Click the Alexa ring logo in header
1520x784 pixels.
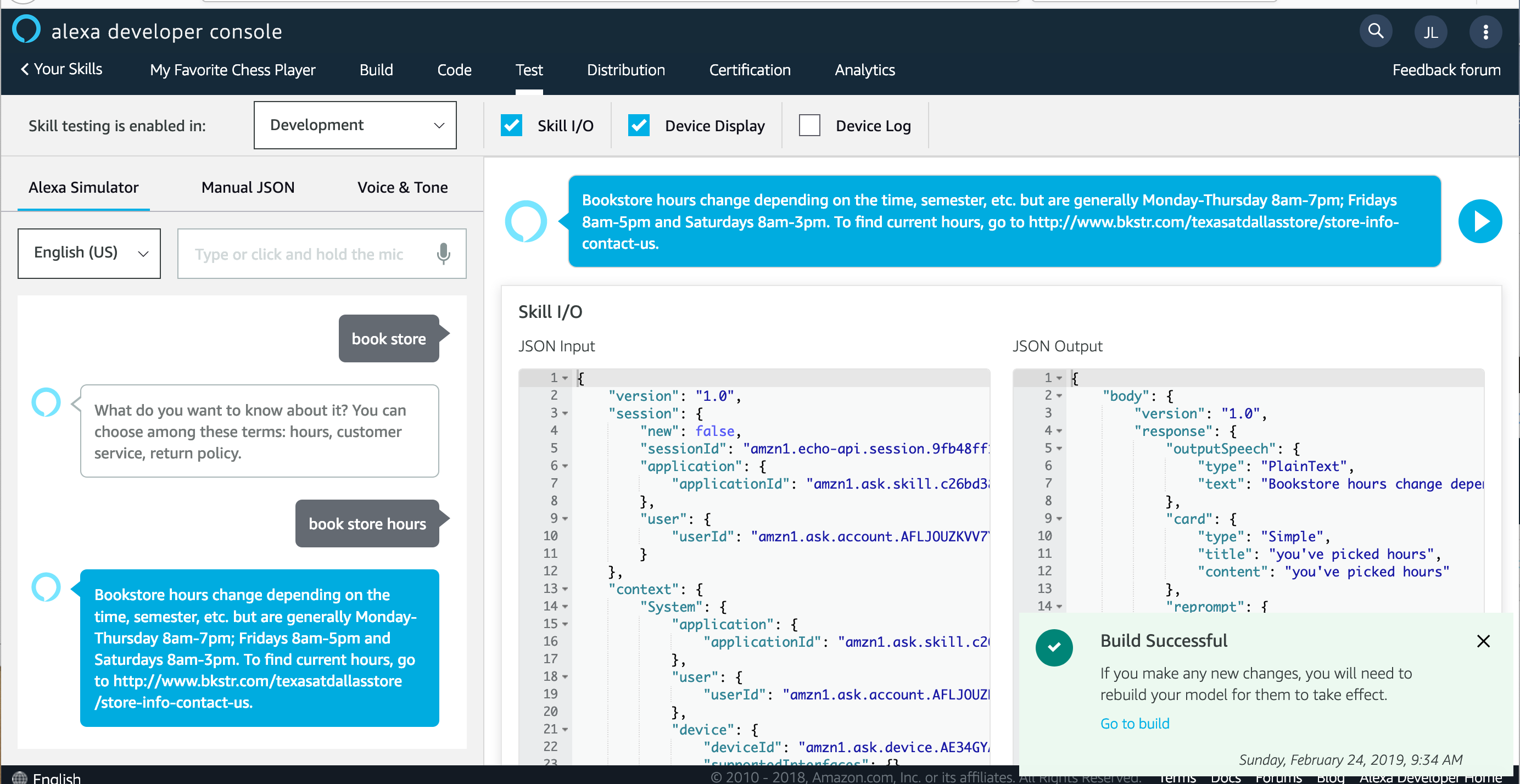point(26,30)
